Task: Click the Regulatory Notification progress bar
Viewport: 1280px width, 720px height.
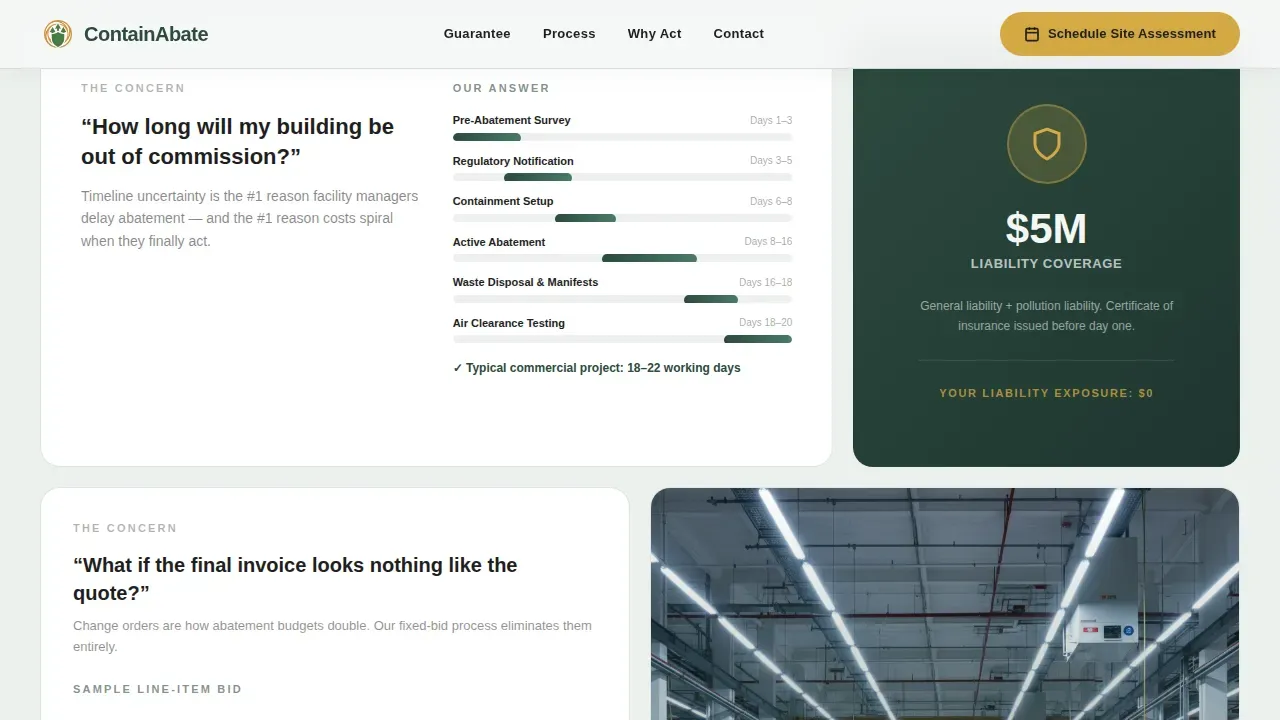Action: point(622,177)
